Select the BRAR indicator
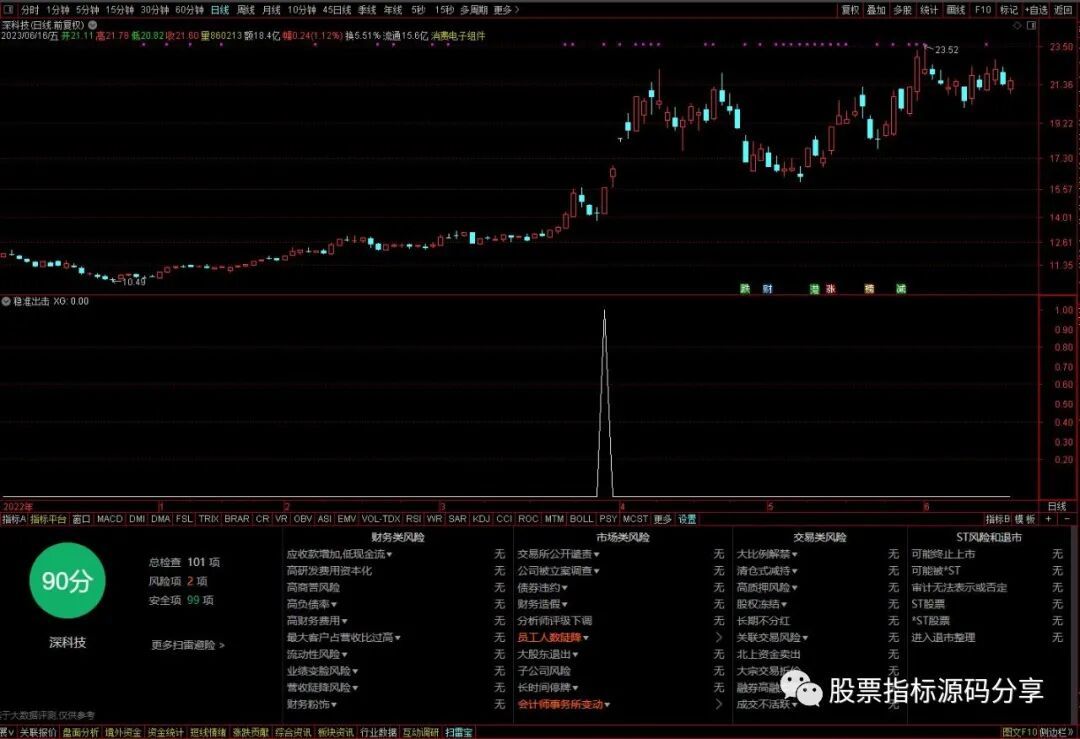The height and width of the screenshot is (739, 1080). pyautogui.click(x=237, y=519)
